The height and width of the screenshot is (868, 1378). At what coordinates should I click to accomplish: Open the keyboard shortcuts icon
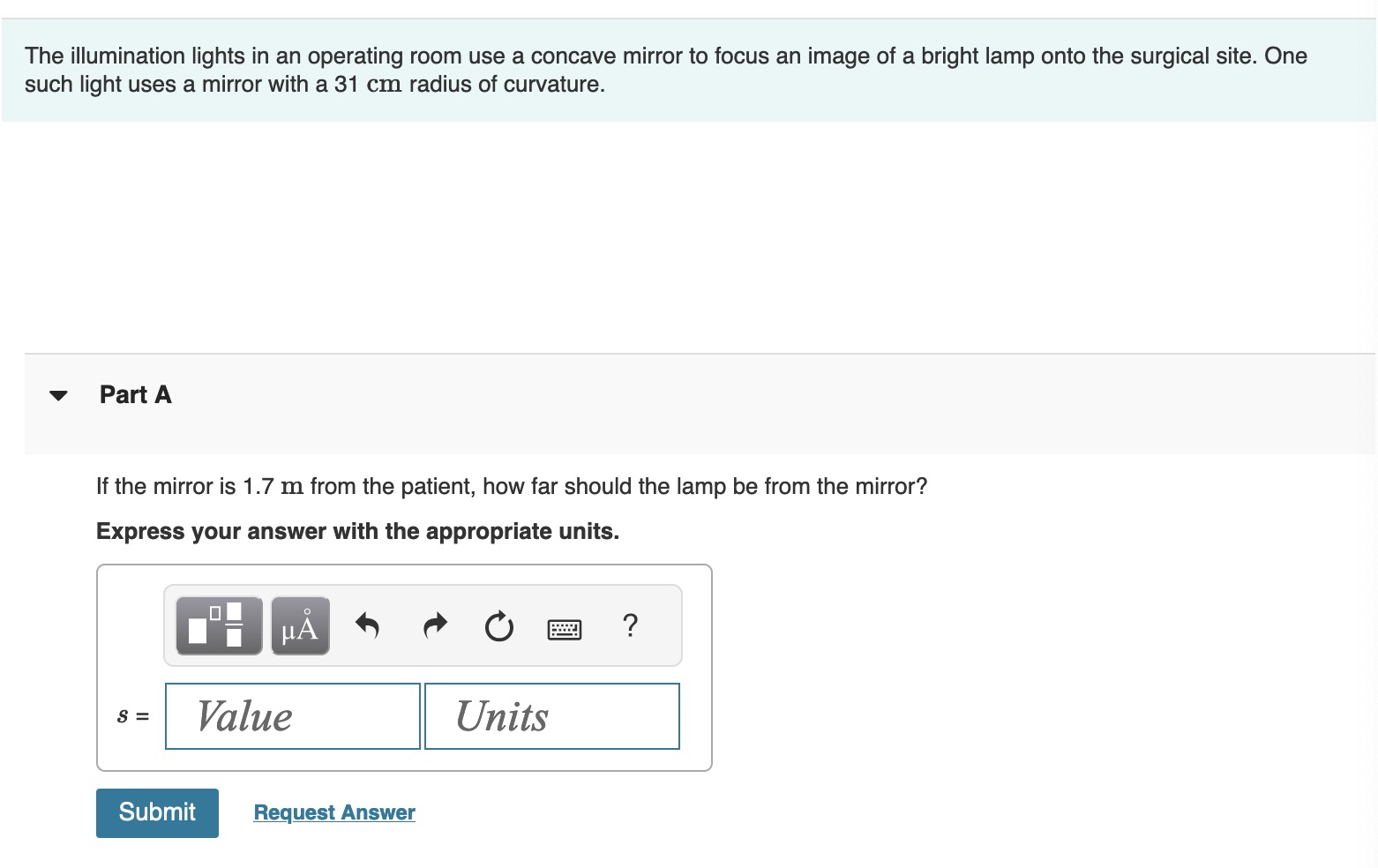tap(565, 627)
